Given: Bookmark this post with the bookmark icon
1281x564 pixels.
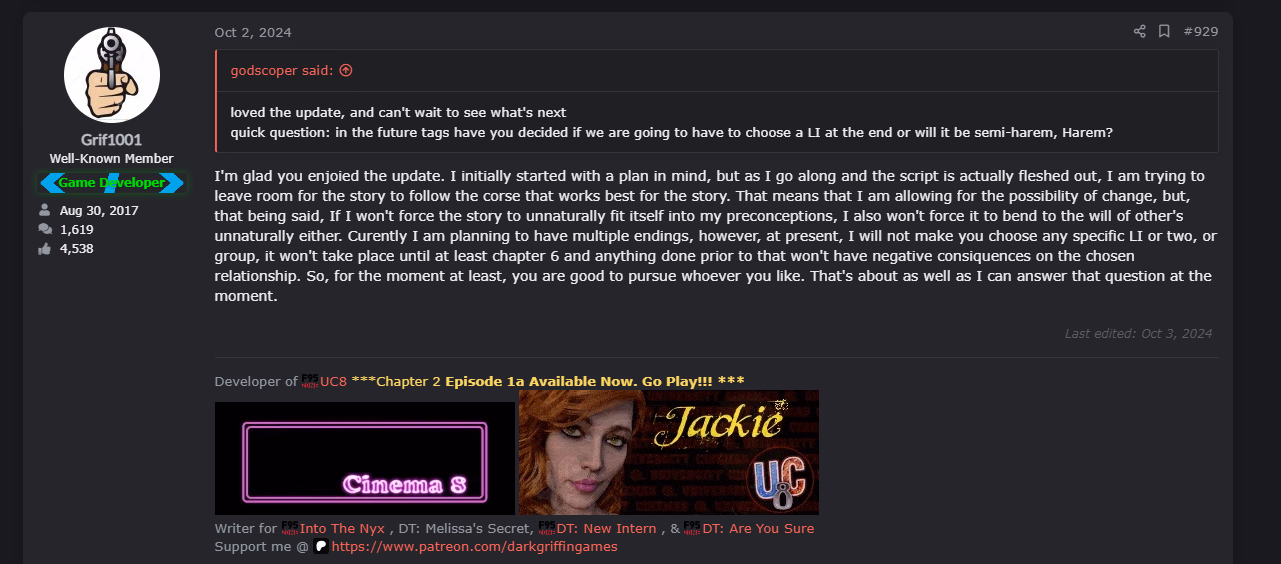Looking at the screenshot, I should point(1164,32).
